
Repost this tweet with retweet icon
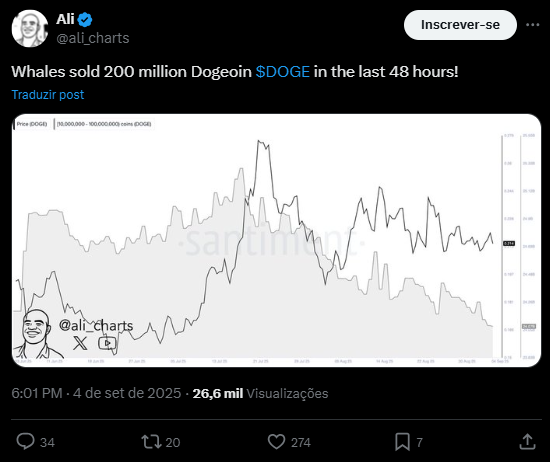coord(151,442)
